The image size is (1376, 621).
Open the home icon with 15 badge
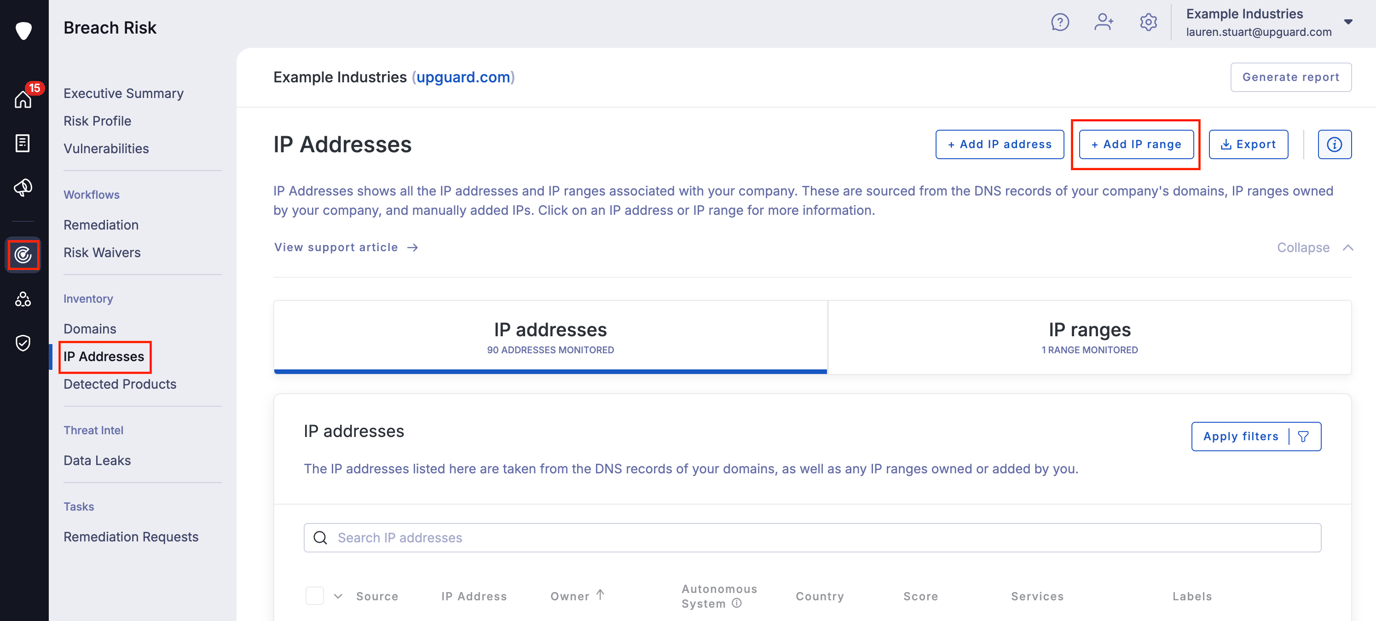[x=24, y=97]
